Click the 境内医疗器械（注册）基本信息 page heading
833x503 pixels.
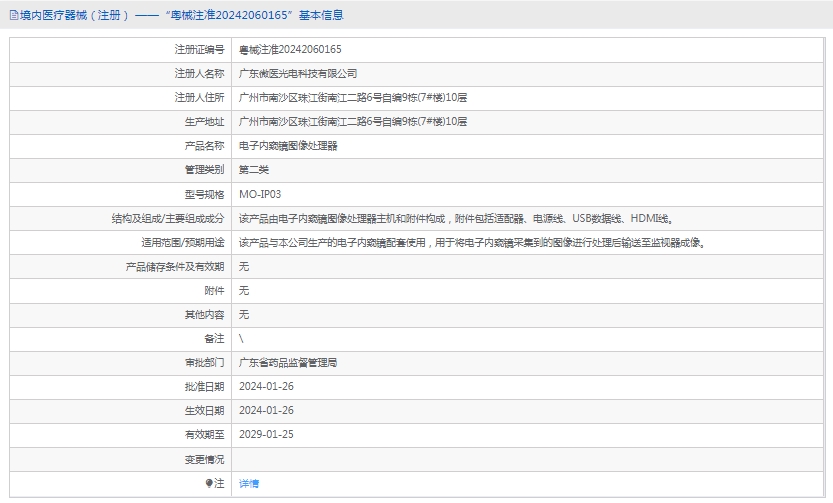click(182, 15)
